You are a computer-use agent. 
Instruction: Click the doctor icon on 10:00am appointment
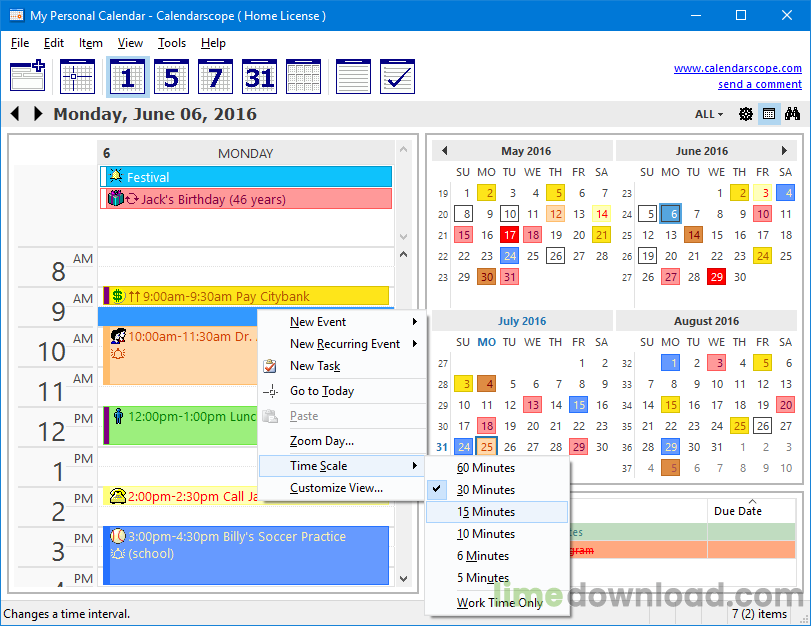pos(118,336)
